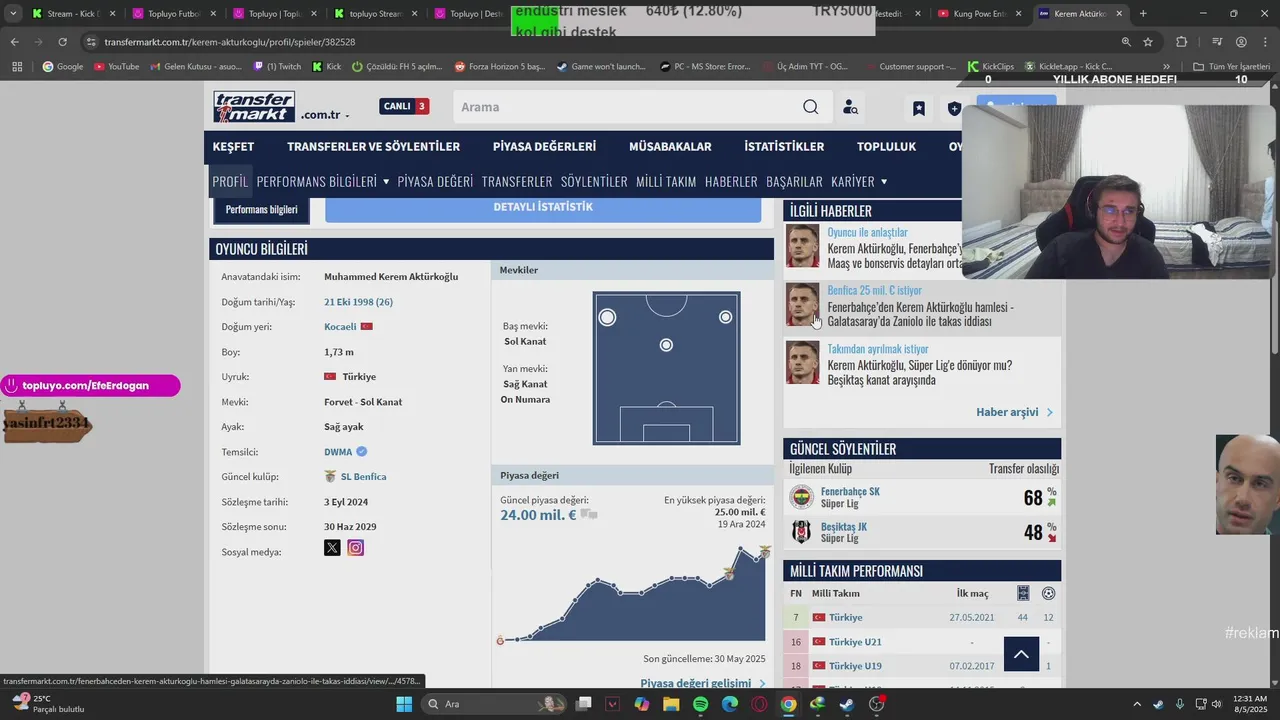
Task: Open the DWMA agent link
Action: point(338,452)
